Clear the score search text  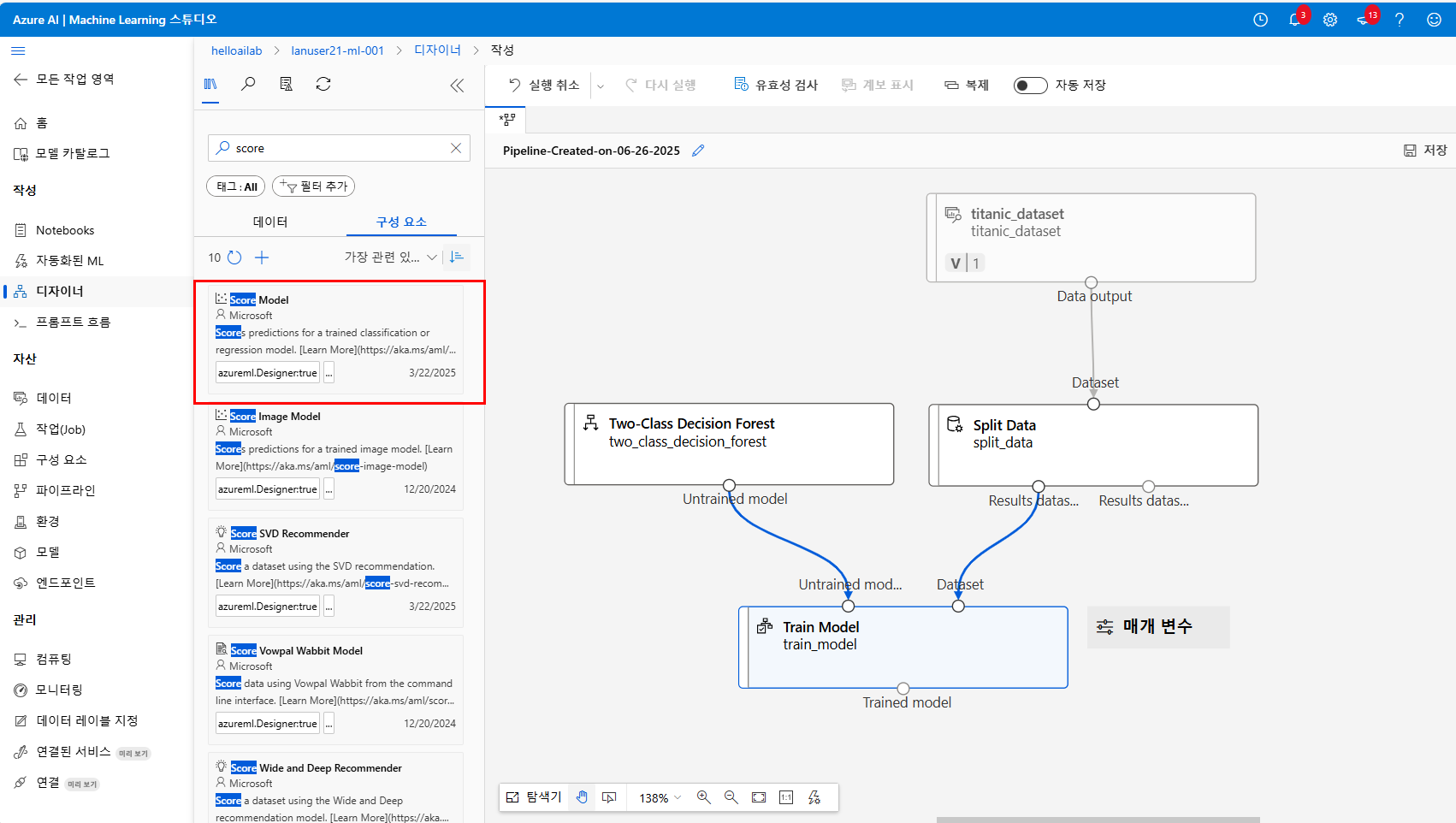coord(456,148)
